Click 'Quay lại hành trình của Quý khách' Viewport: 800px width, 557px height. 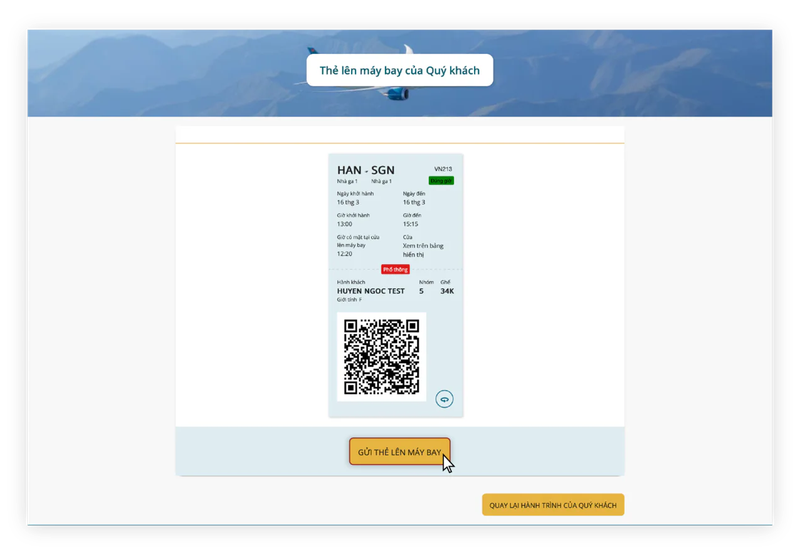pos(553,505)
